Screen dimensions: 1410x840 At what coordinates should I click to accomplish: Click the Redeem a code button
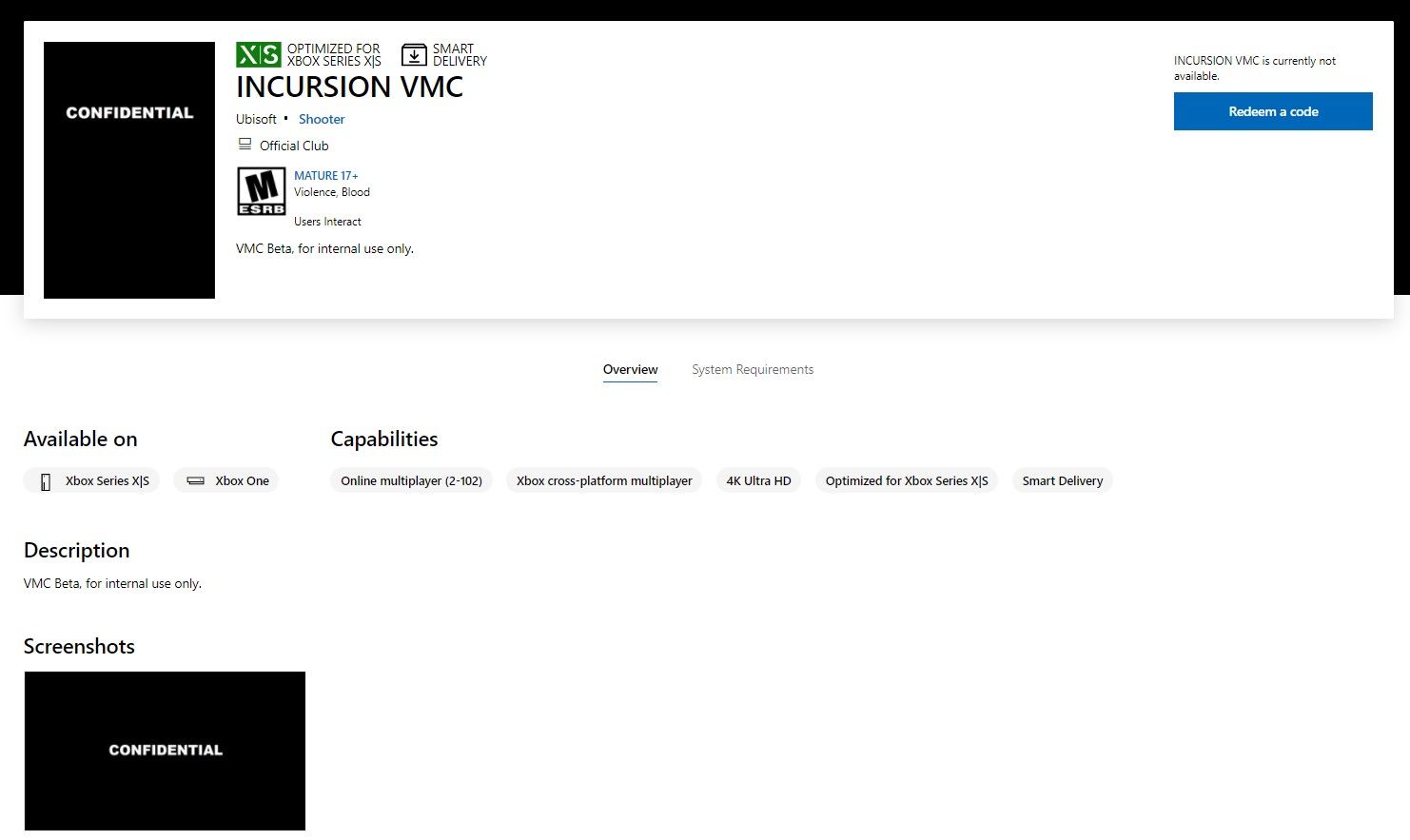click(1273, 111)
